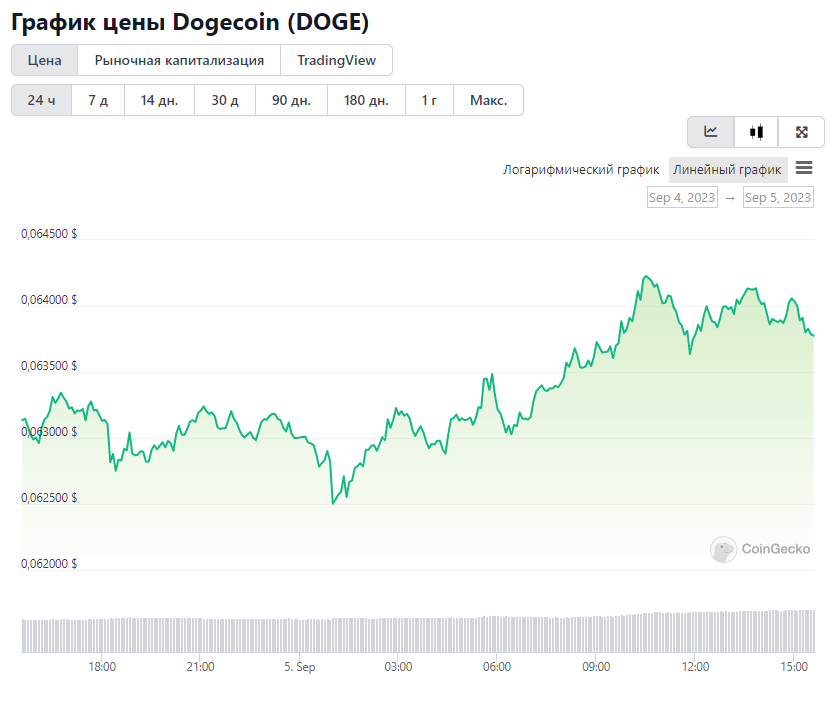Click the 0,063500 $ axis label

[49, 365]
